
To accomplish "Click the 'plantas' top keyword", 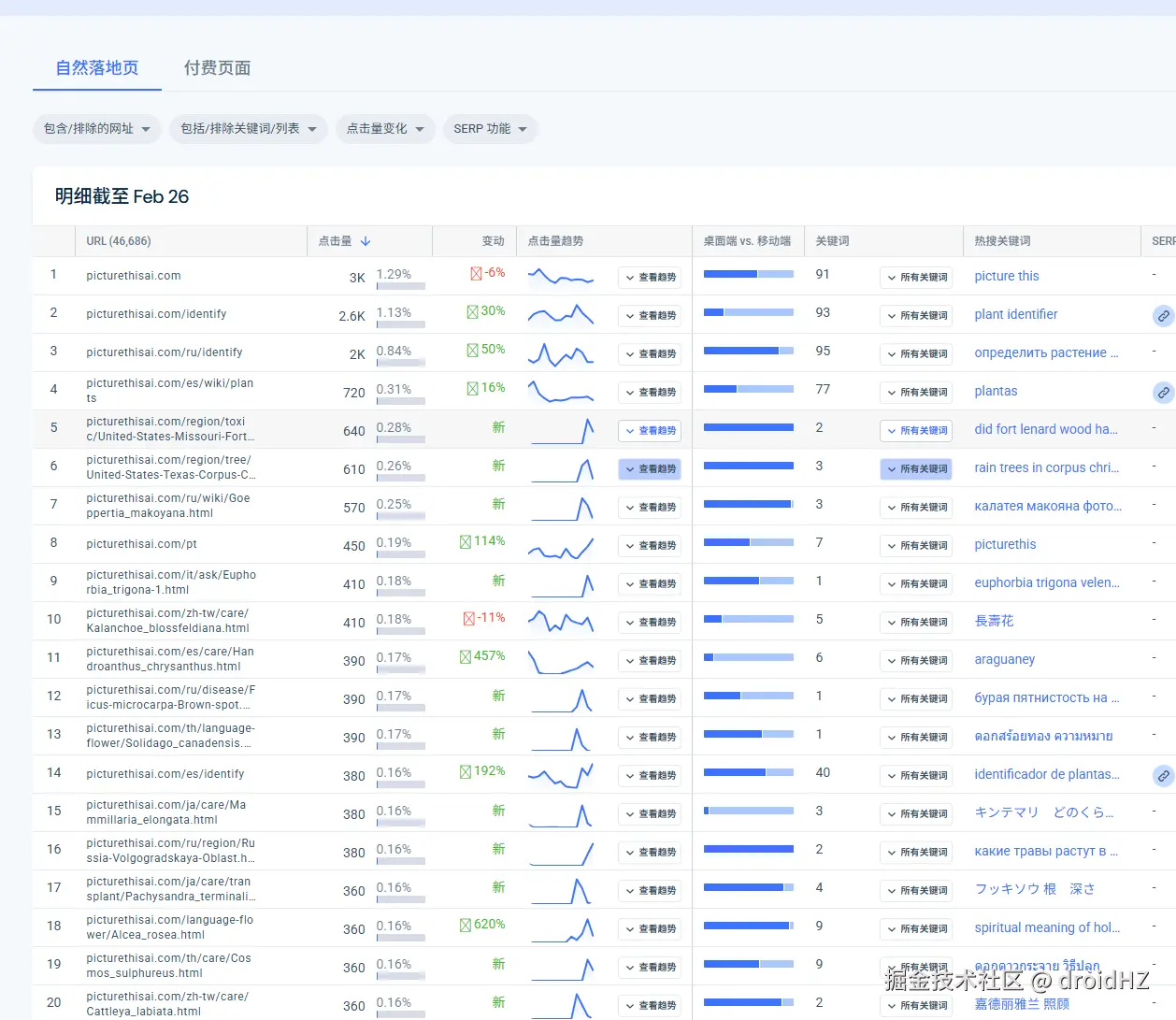I will click(996, 391).
